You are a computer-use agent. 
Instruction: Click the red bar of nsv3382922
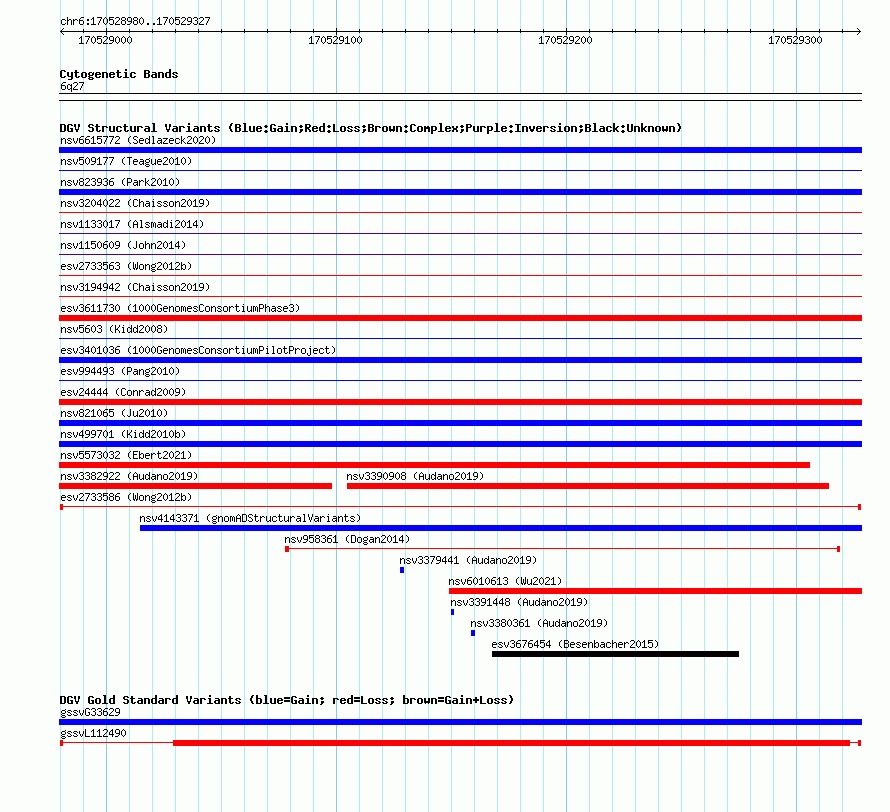[x=195, y=486]
